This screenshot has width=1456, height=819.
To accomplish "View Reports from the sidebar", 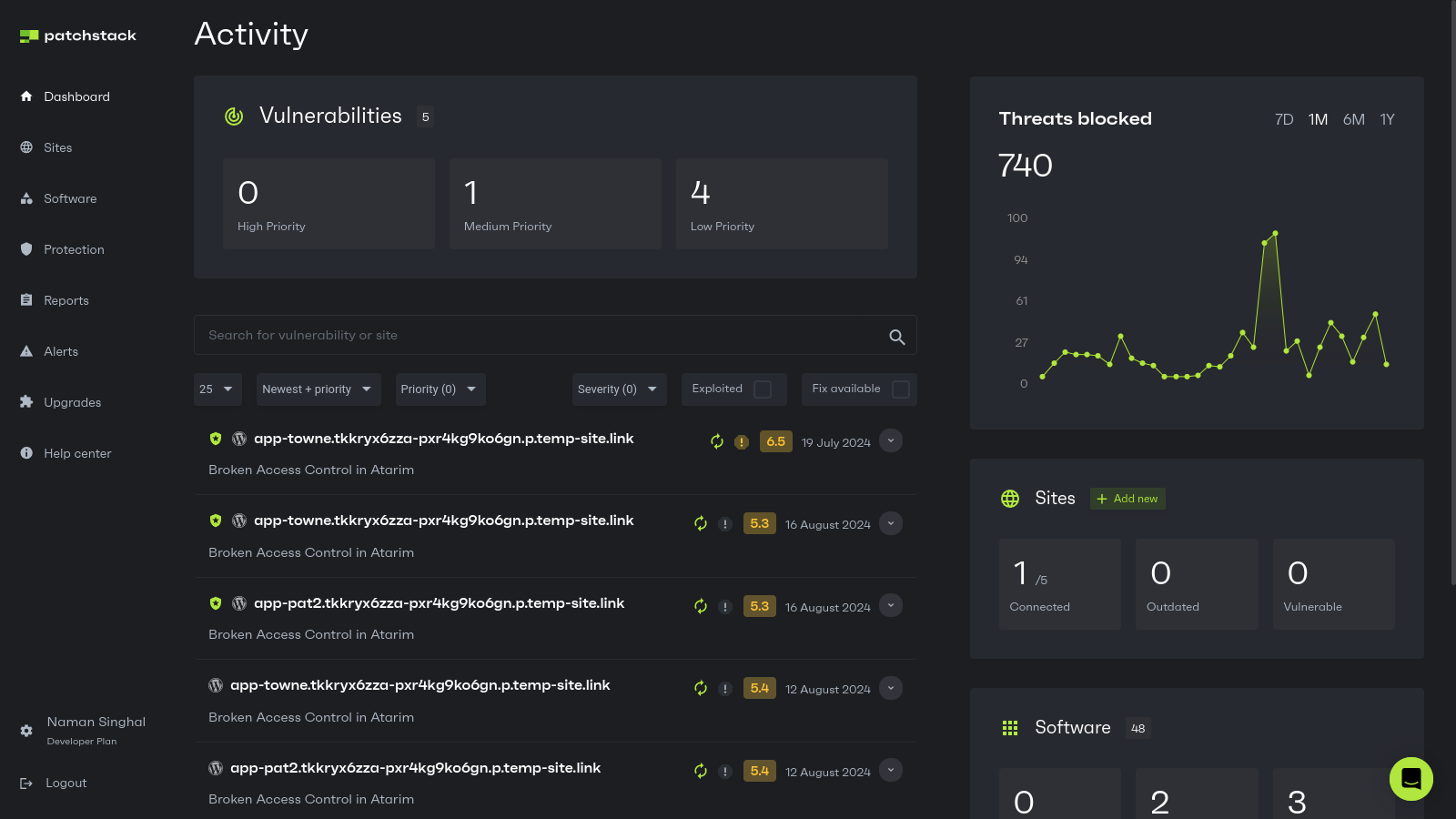I will pyautogui.click(x=66, y=300).
